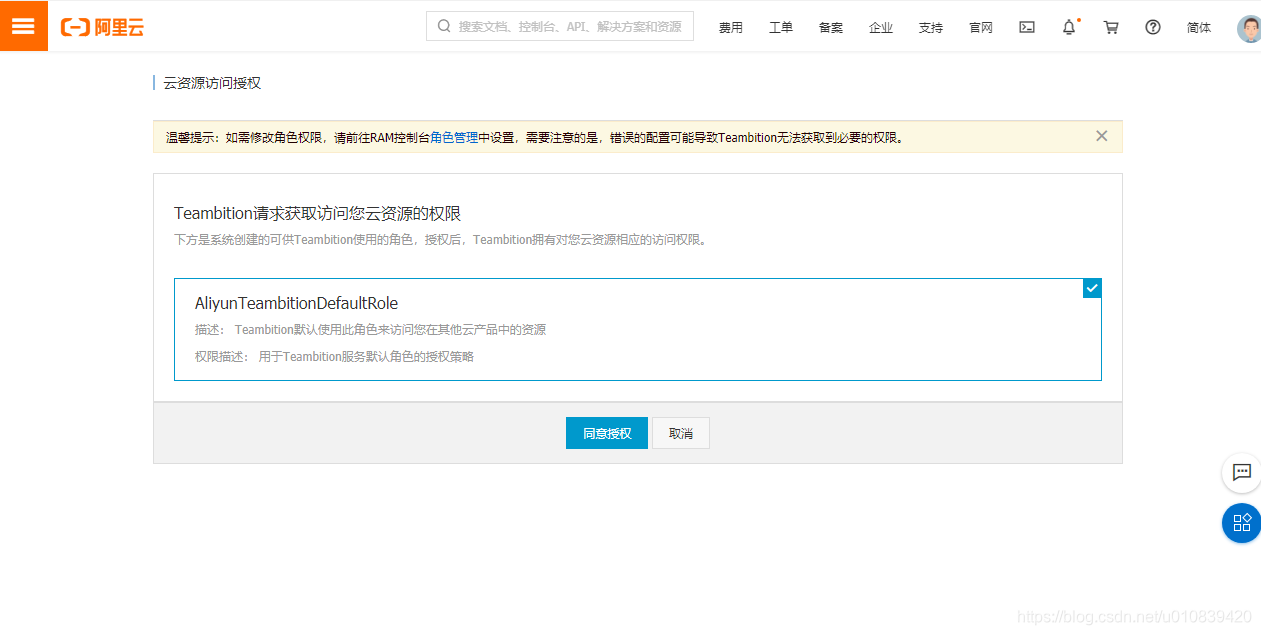Open the 备案 menu
The image size is (1261, 635).
point(831,28)
